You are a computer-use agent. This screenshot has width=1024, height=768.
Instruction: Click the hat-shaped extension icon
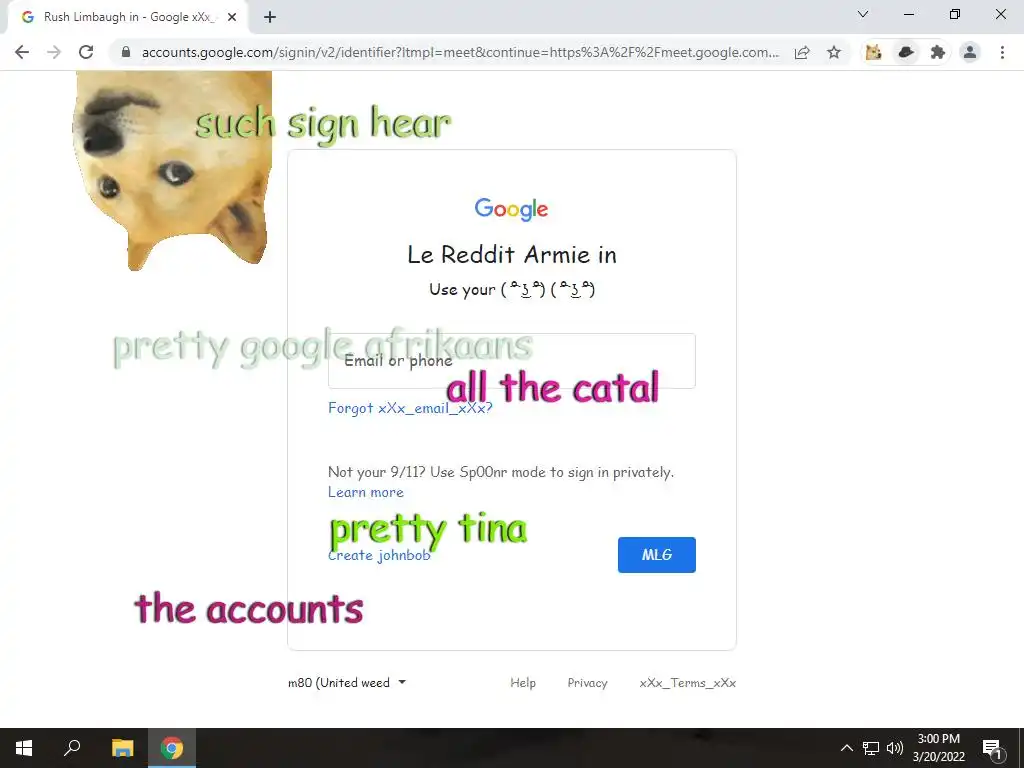906,52
